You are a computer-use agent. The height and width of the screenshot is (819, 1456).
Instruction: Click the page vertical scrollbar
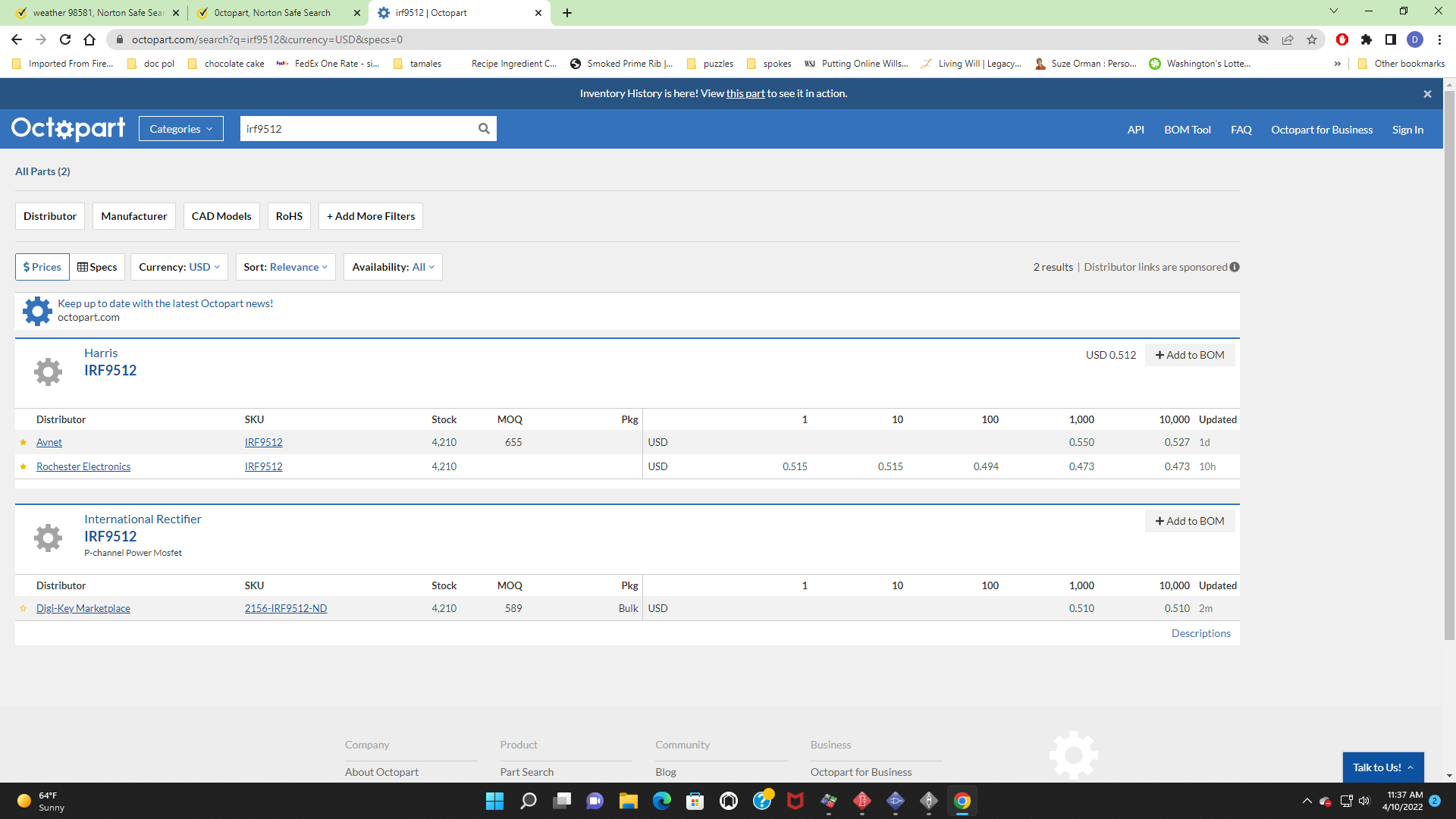pyautogui.click(x=1449, y=364)
